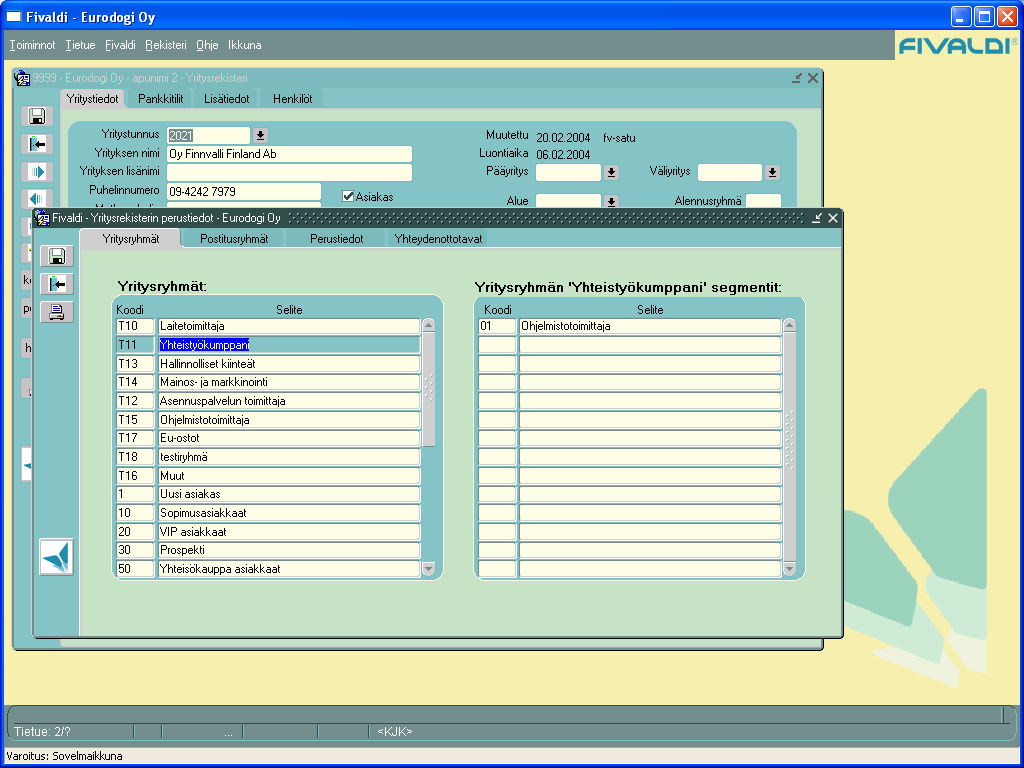Close the perustiedot dialog window
Screen dimensions: 1024x768
tap(833, 218)
